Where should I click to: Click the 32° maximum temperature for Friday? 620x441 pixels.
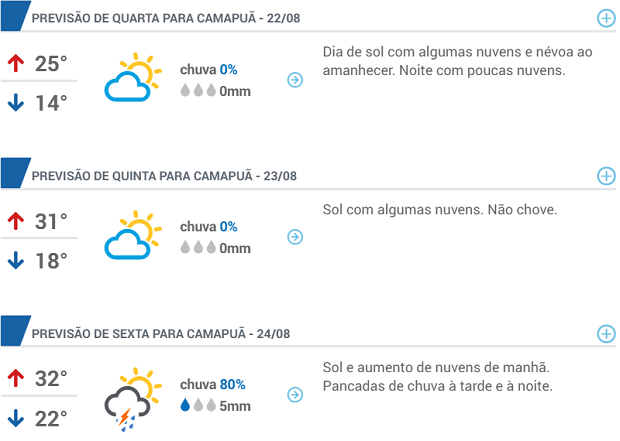pyautogui.click(x=51, y=379)
